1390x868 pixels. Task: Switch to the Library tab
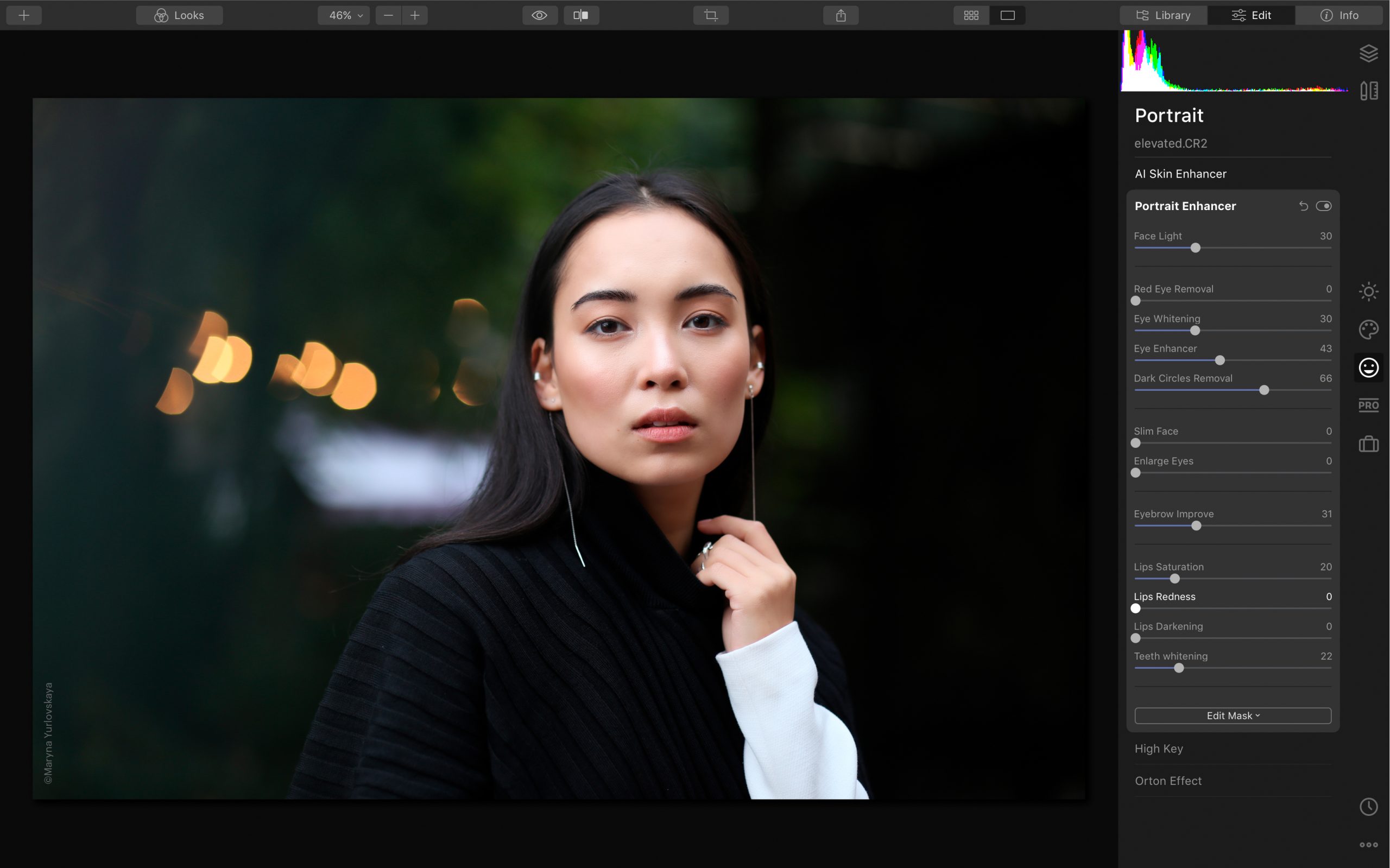[x=1163, y=15]
